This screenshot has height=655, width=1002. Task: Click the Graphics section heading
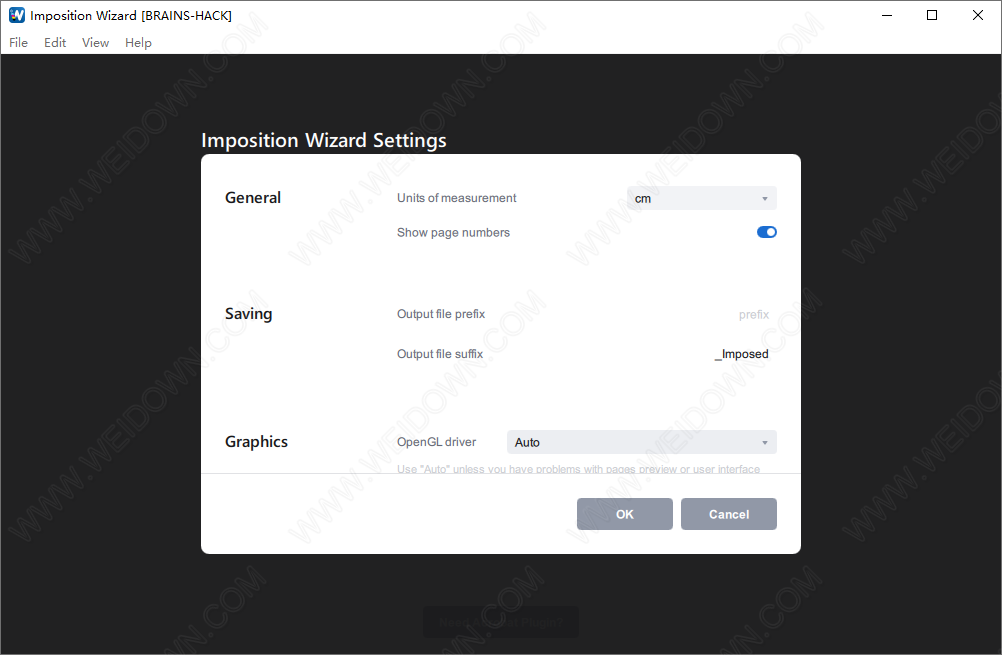[x=256, y=442]
